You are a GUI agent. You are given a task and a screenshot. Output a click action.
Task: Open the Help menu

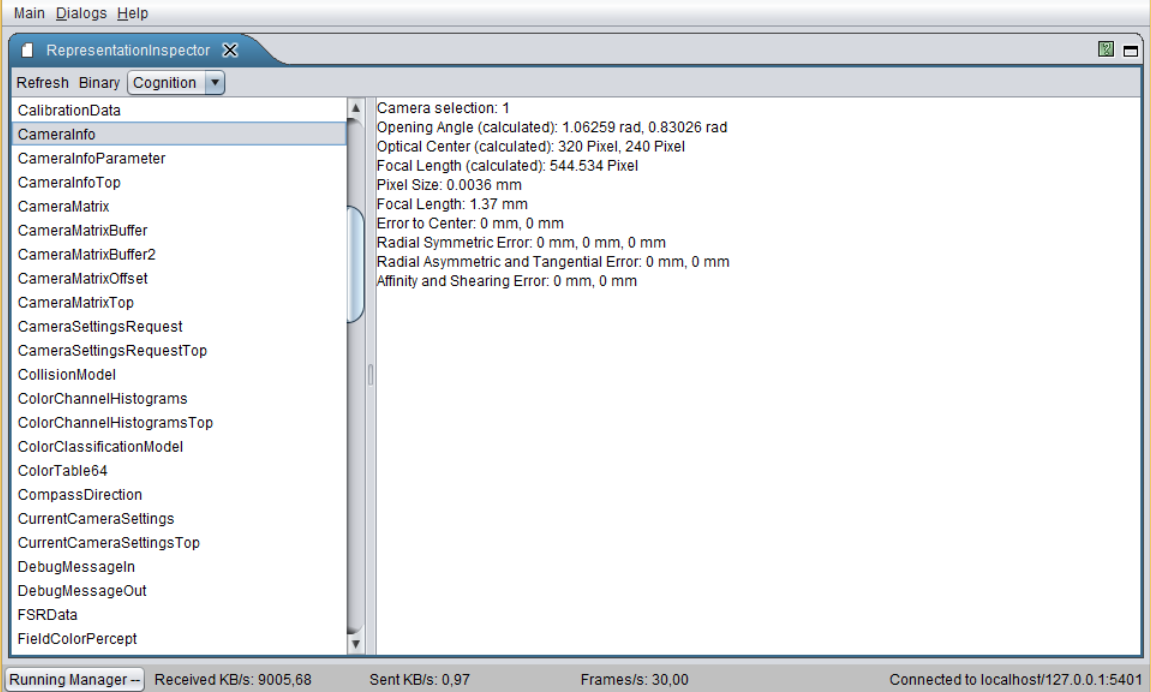click(x=132, y=13)
